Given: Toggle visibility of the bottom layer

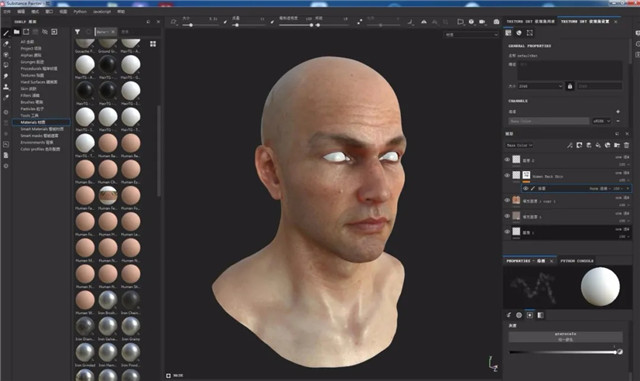Looking at the screenshot, I should (507, 232).
